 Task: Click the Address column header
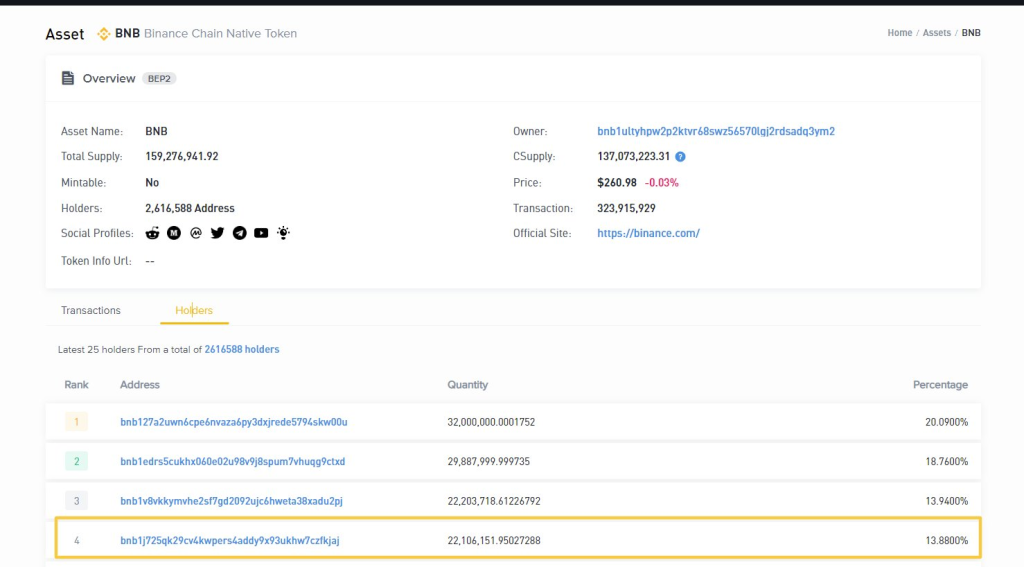click(x=140, y=385)
